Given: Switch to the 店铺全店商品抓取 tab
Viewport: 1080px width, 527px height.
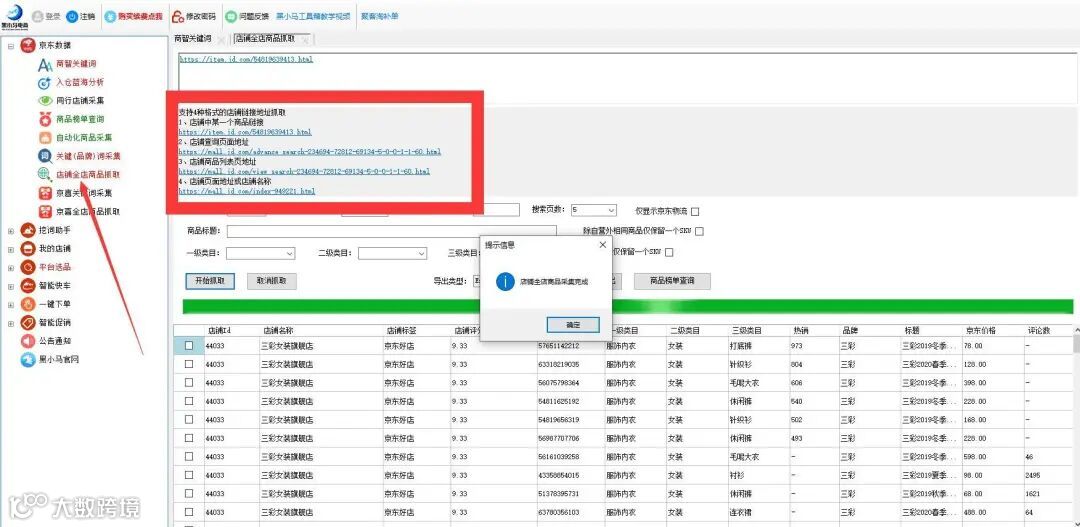Looking at the screenshot, I should point(265,39).
